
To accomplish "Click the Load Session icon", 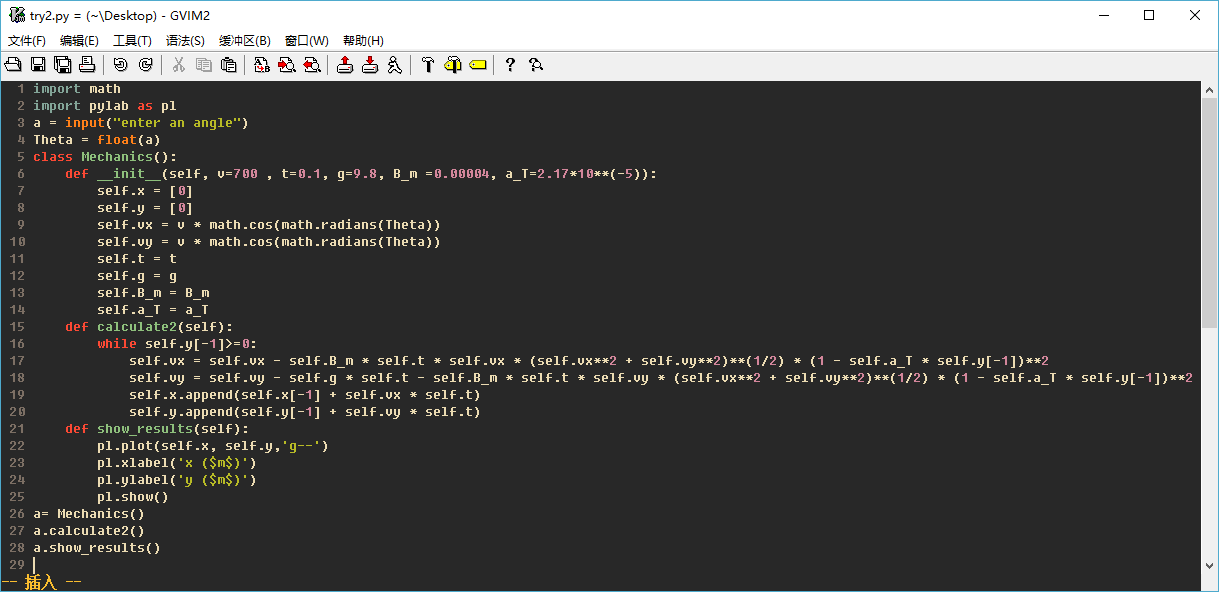I will [345, 65].
